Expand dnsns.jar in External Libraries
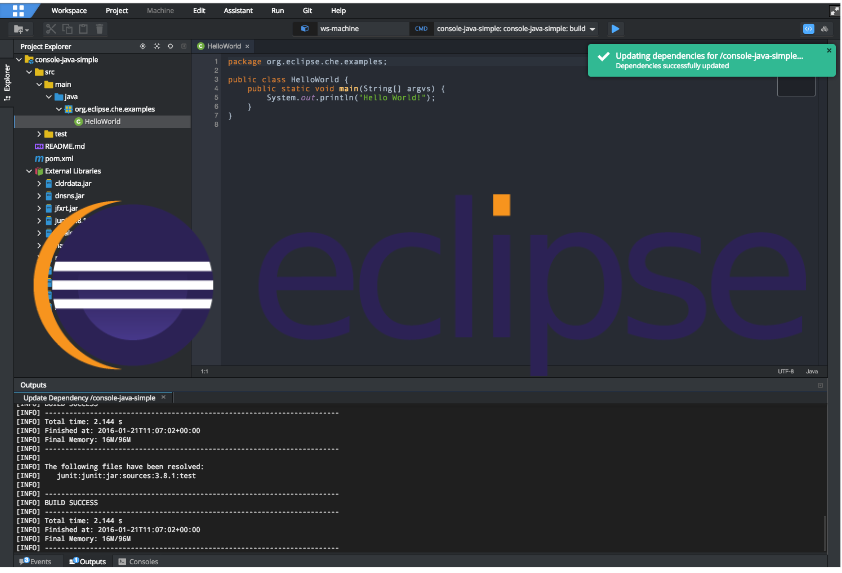This screenshot has width=842, height=573. pos(39,195)
